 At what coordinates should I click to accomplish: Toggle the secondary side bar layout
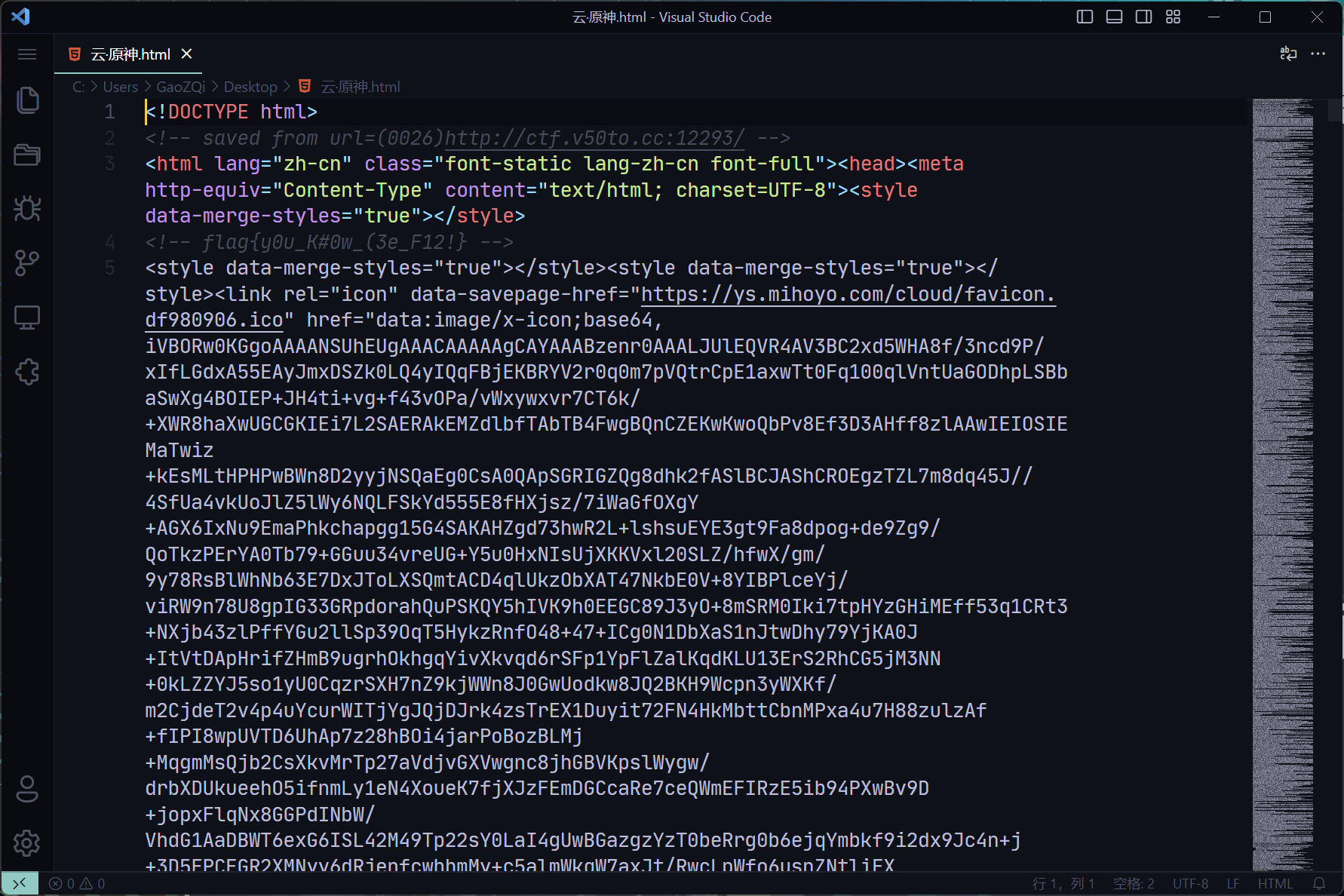1143,17
